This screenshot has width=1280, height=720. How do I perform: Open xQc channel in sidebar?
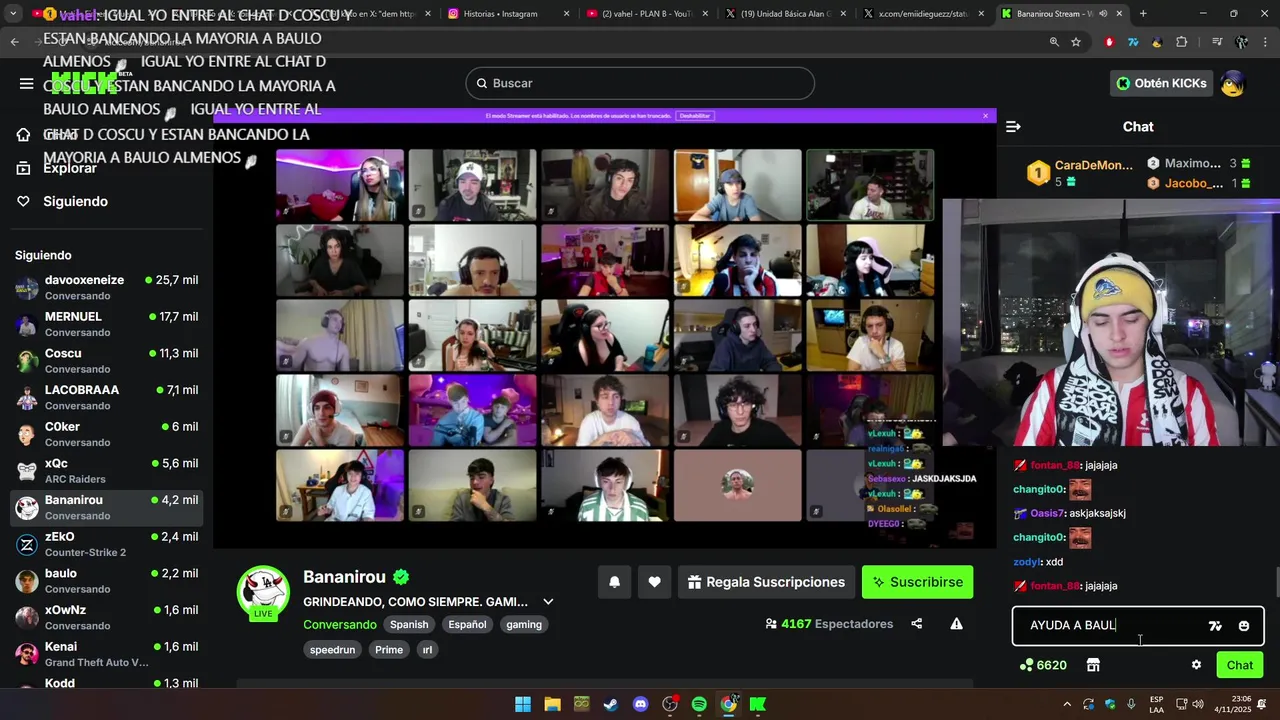pyautogui.click(x=108, y=471)
